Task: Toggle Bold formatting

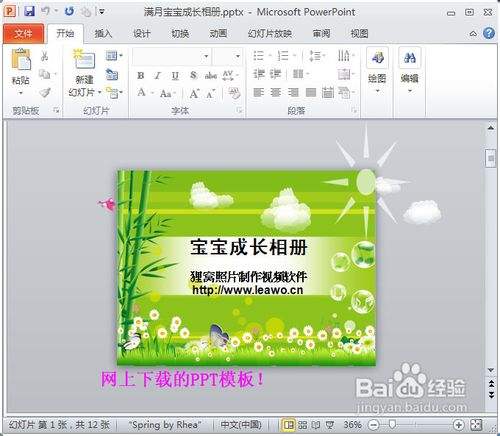Action: (141, 76)
